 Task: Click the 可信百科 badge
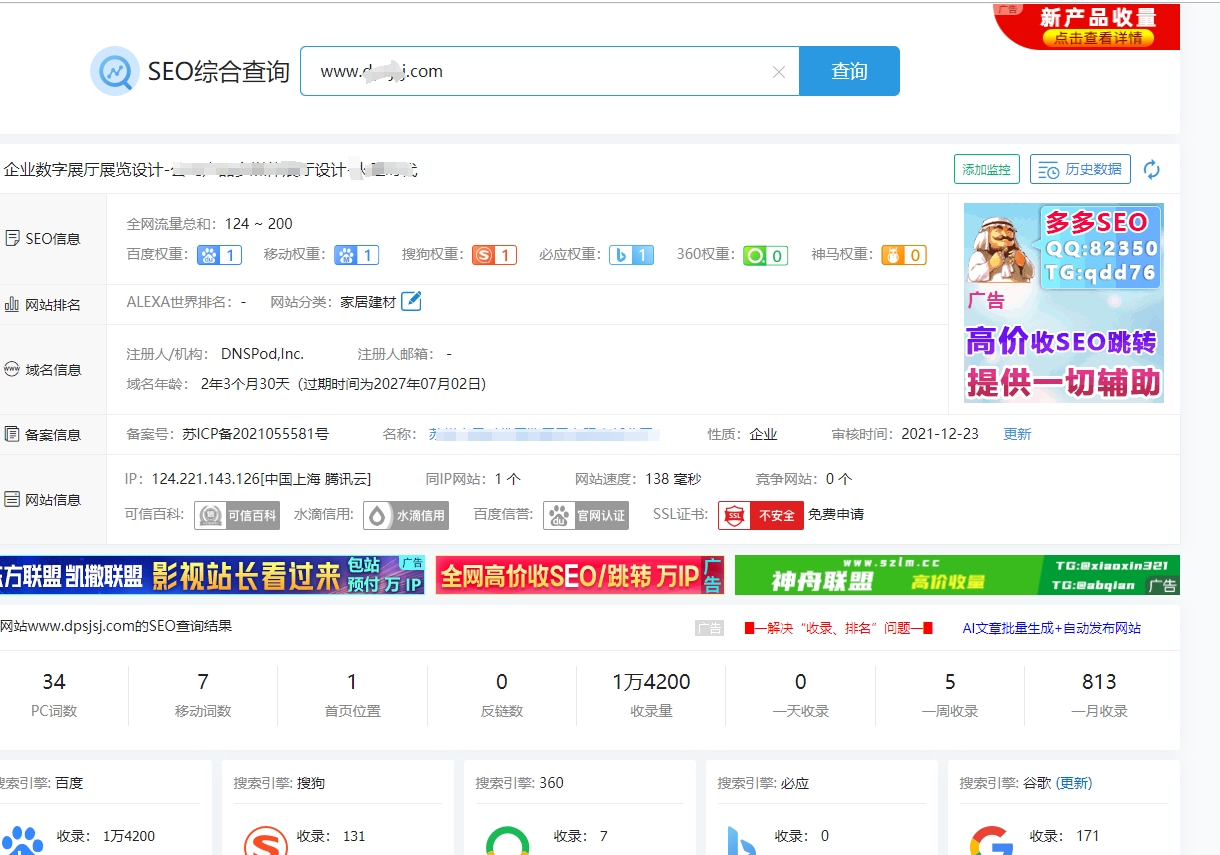pos(237,516)
